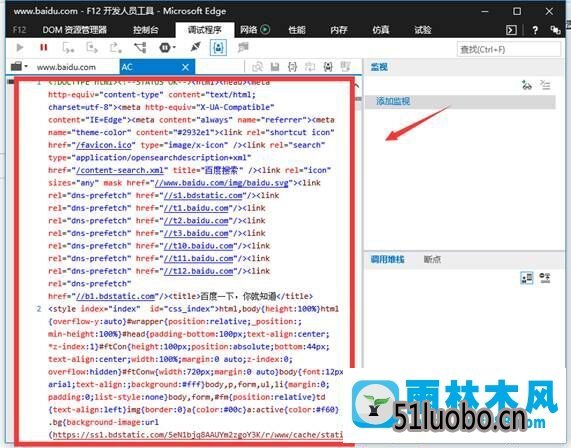Select the 断点 tab in lower panel
Viewport: 571px width, 448px height.
[432, 259]
